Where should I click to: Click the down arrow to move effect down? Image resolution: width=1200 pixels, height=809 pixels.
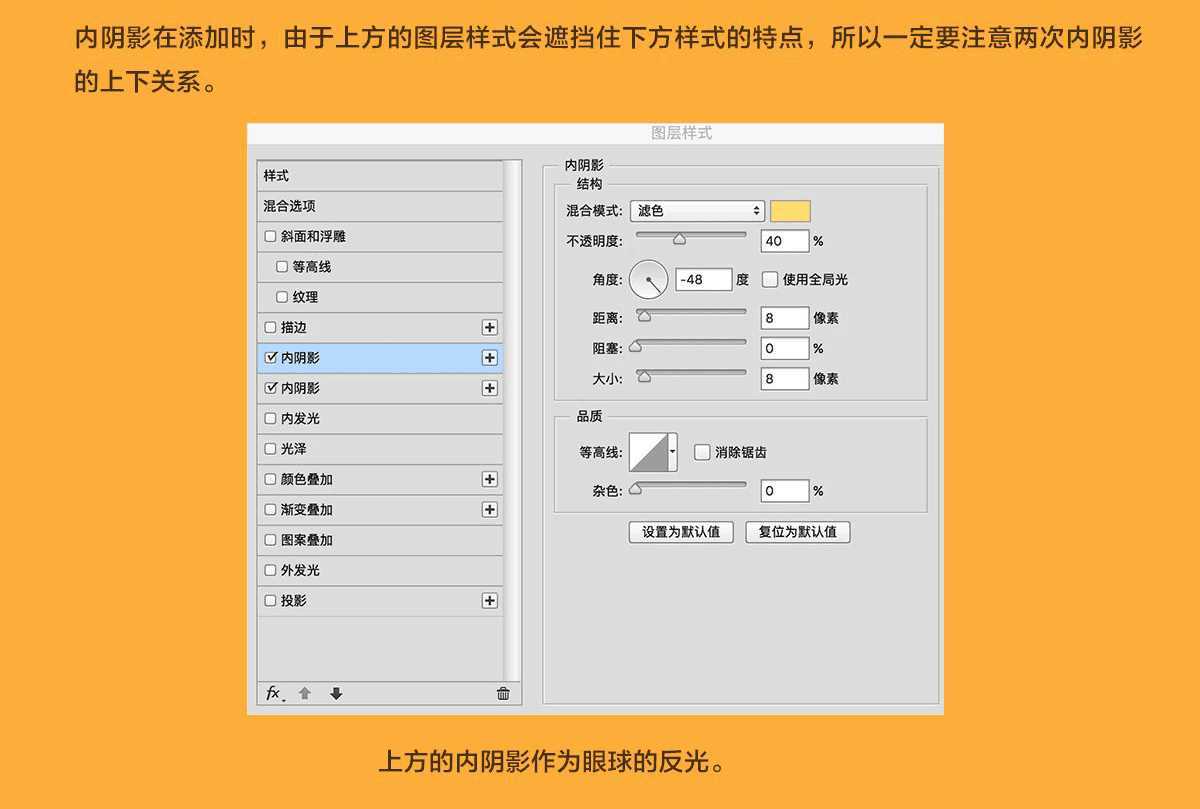336,693
